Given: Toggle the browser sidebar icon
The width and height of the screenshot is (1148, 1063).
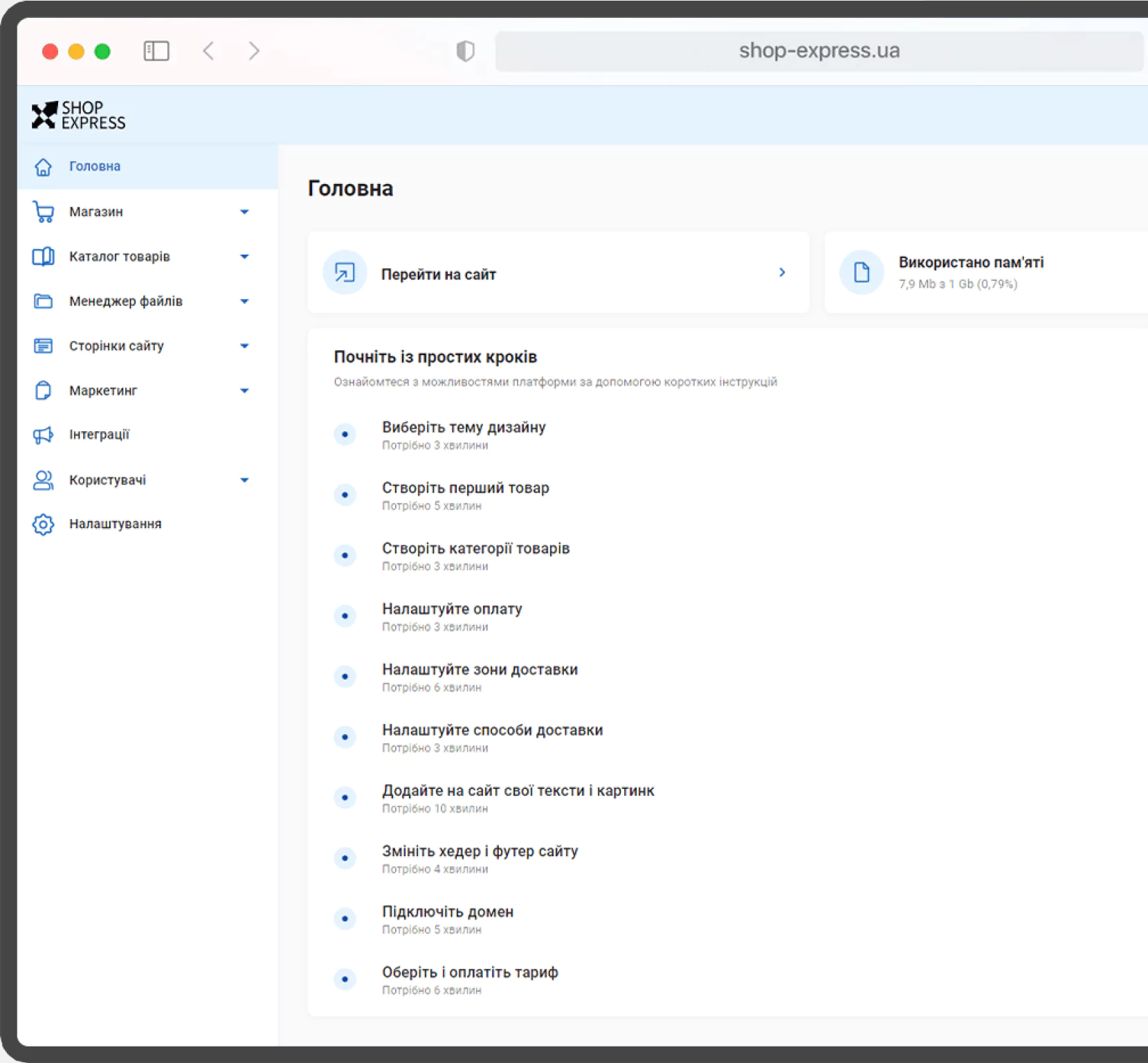Looking at the screenshot, I should pos(156,51).
